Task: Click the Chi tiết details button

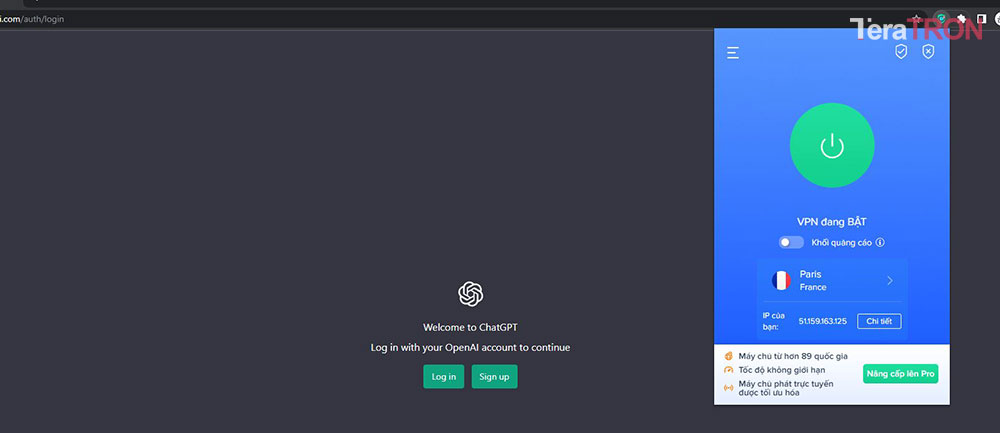Action: pos(879,321)
